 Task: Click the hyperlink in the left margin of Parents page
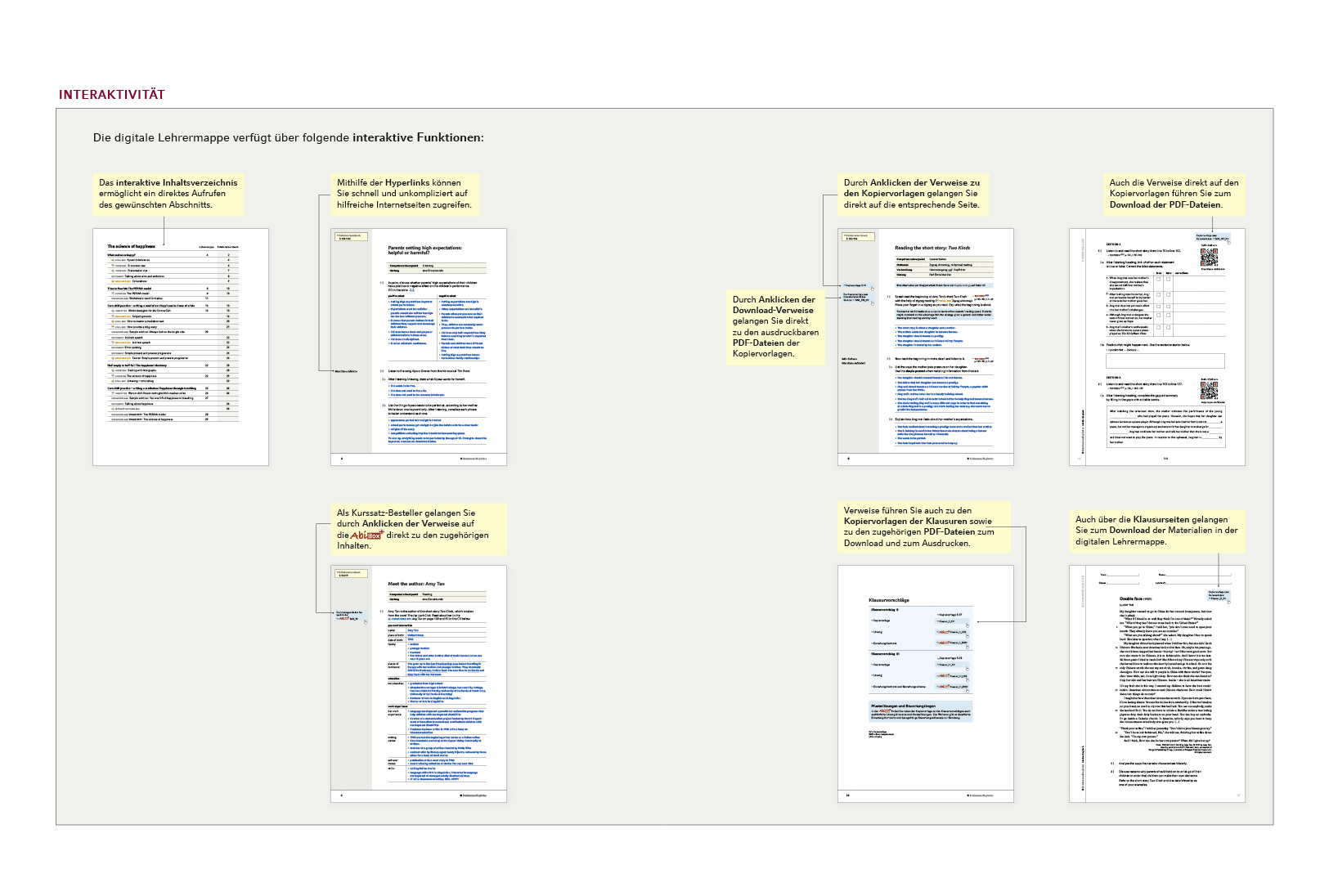(x=345, y=371)
